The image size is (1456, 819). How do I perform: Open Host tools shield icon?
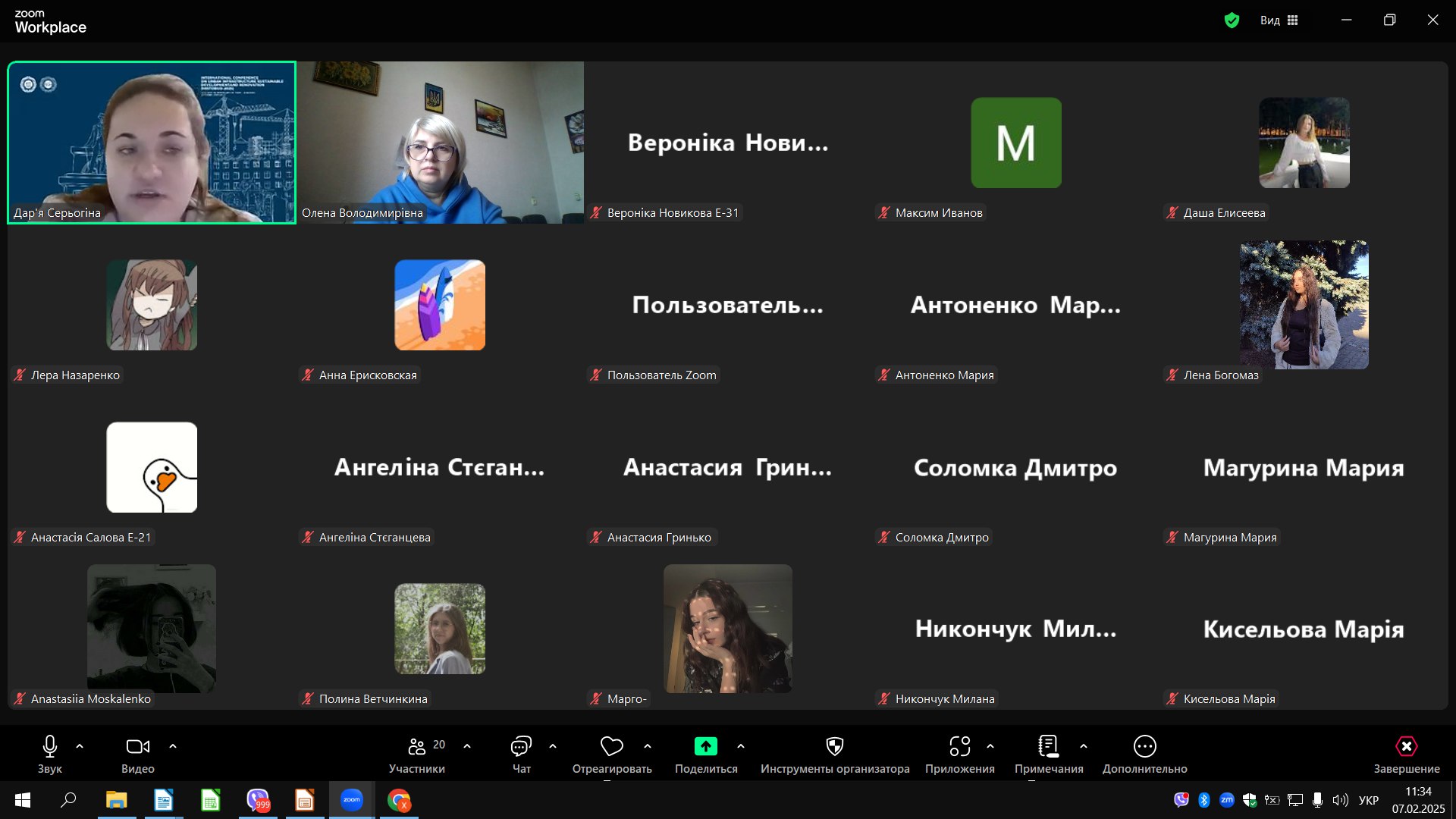pos(834,747)
